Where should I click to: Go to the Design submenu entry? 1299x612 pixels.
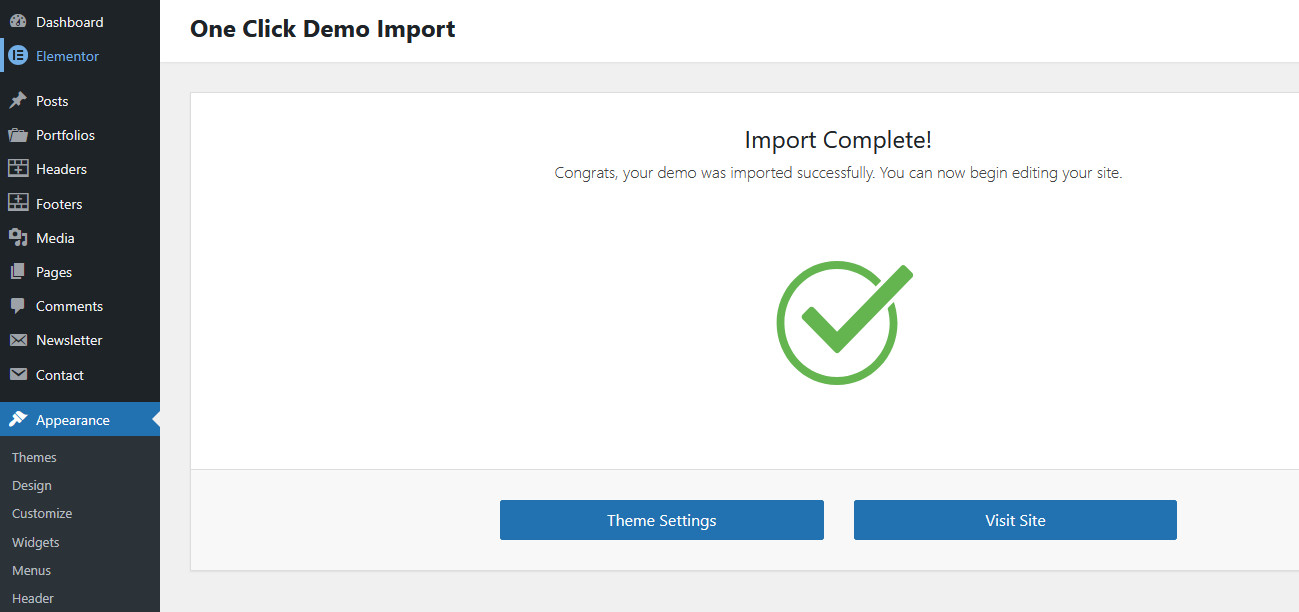point(32,485)
